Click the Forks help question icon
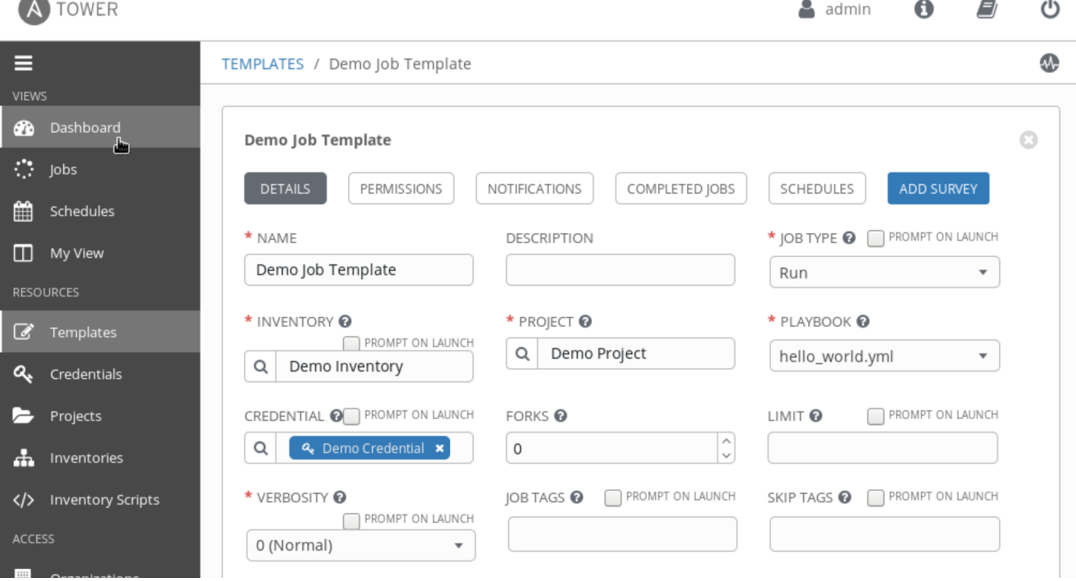1076x581 pixels. 560,416
